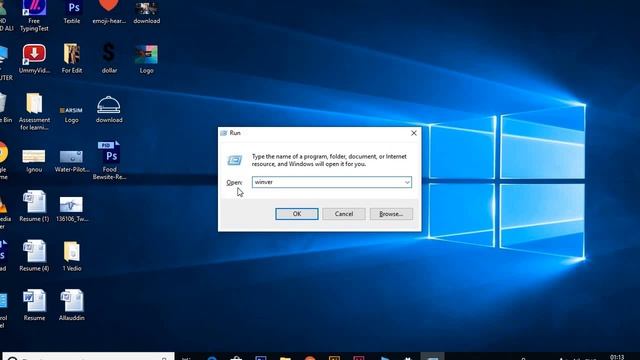Click the 'Type the name of a program' description
Viewport: 640px width, 360px height.
point(329,160)
